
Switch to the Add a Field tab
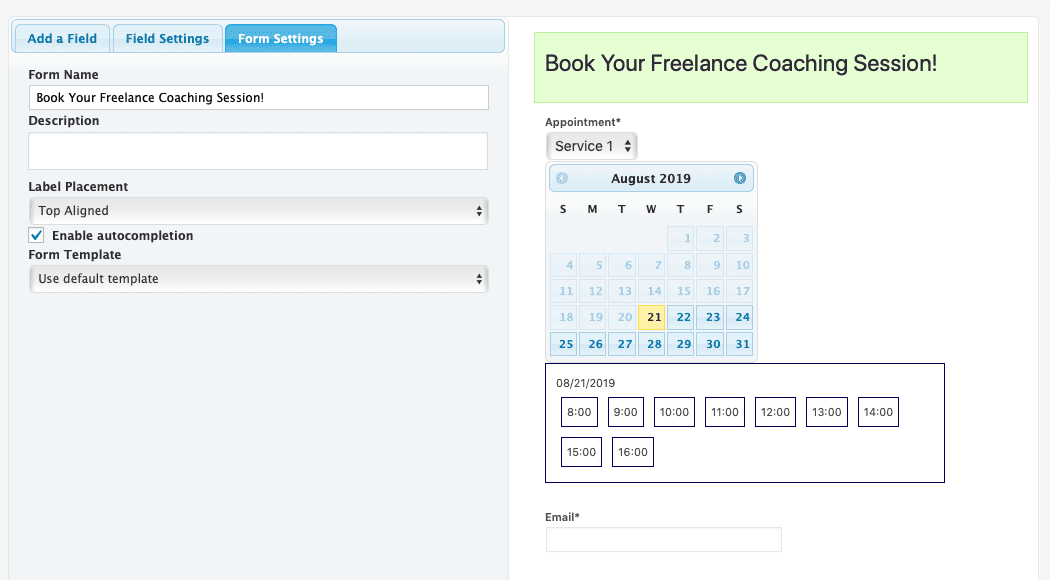61,38
